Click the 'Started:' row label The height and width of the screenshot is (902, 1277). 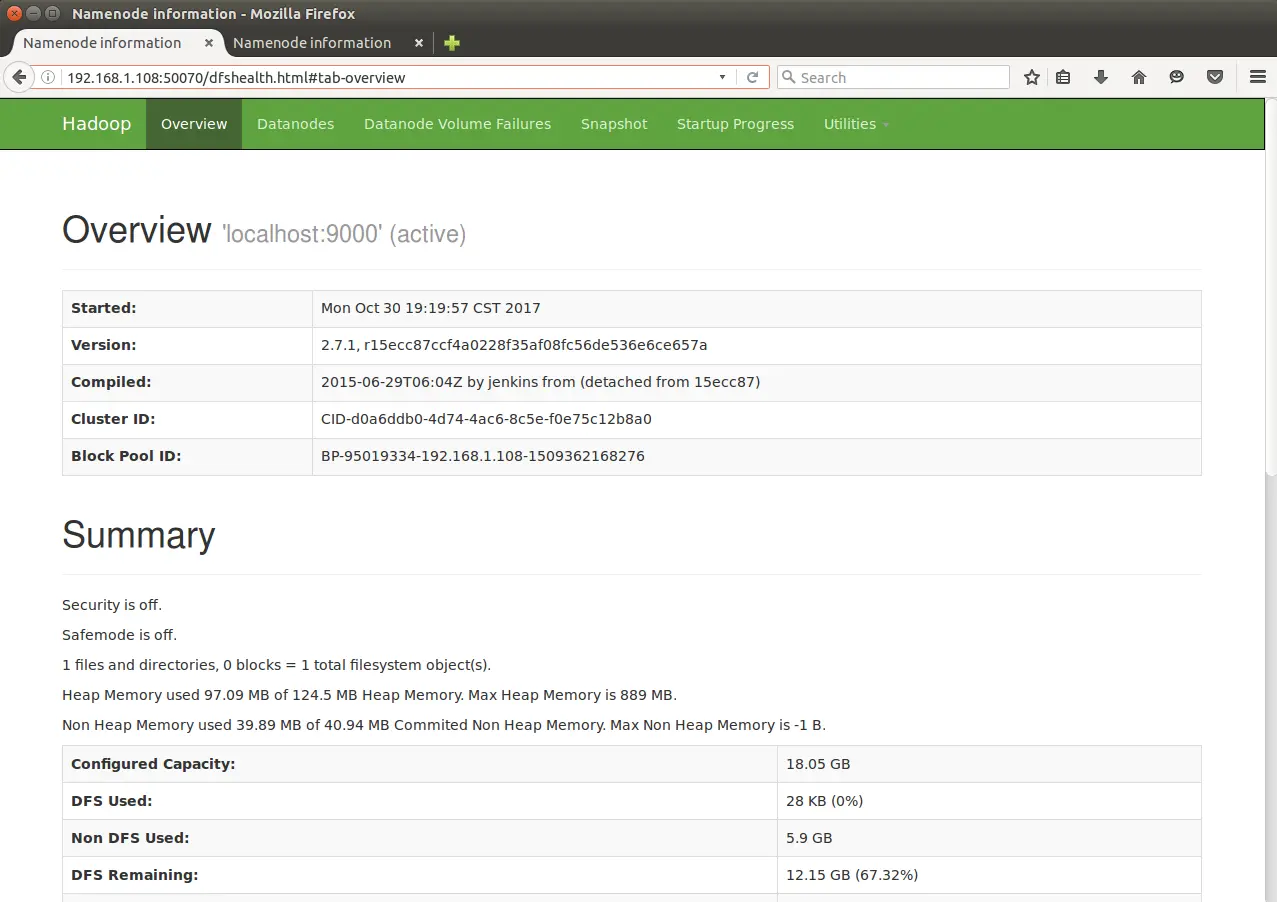pos(103,308)
